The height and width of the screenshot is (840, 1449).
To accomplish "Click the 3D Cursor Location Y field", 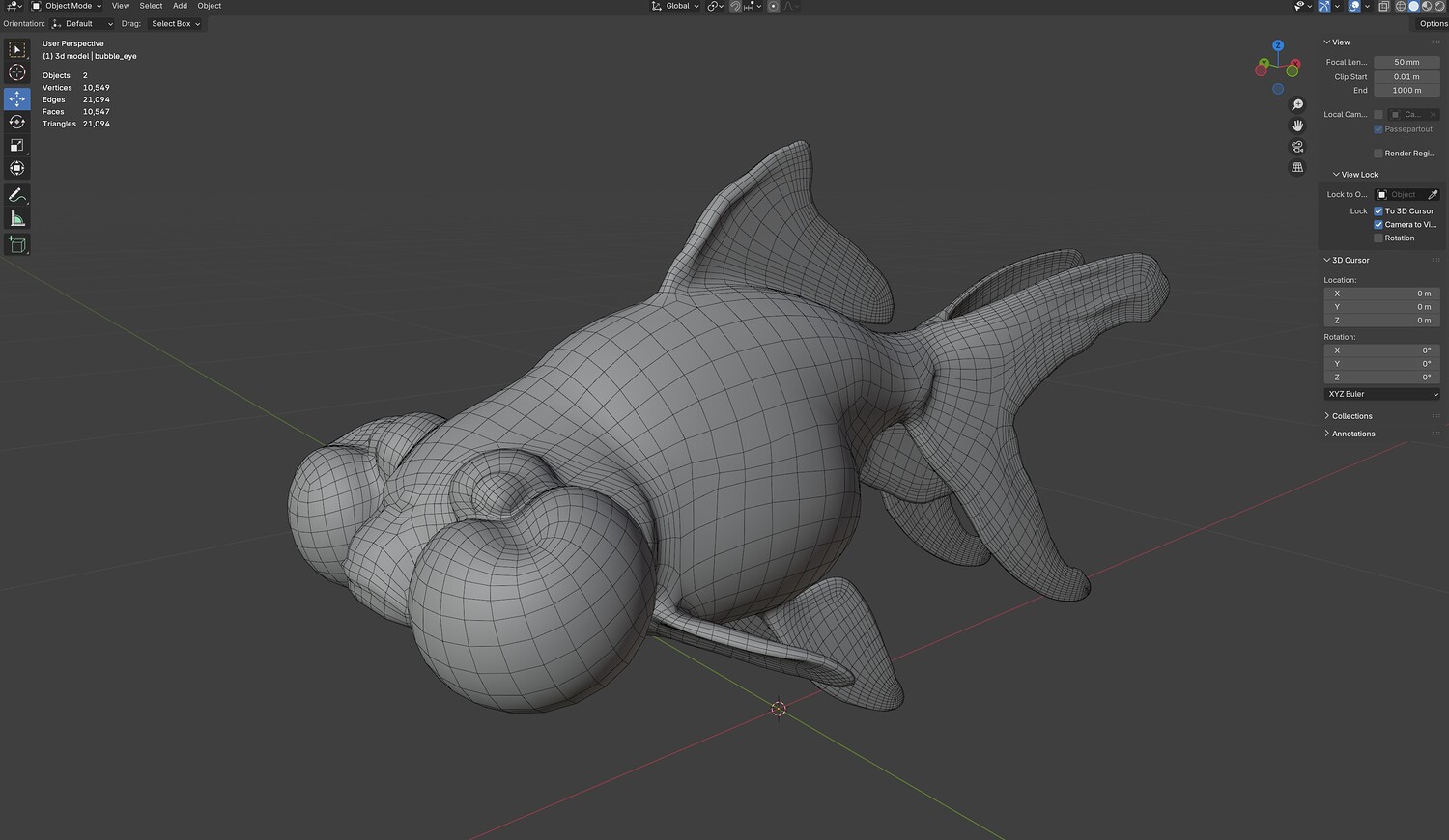I will pyautogui.click(x=1382, y=307).
